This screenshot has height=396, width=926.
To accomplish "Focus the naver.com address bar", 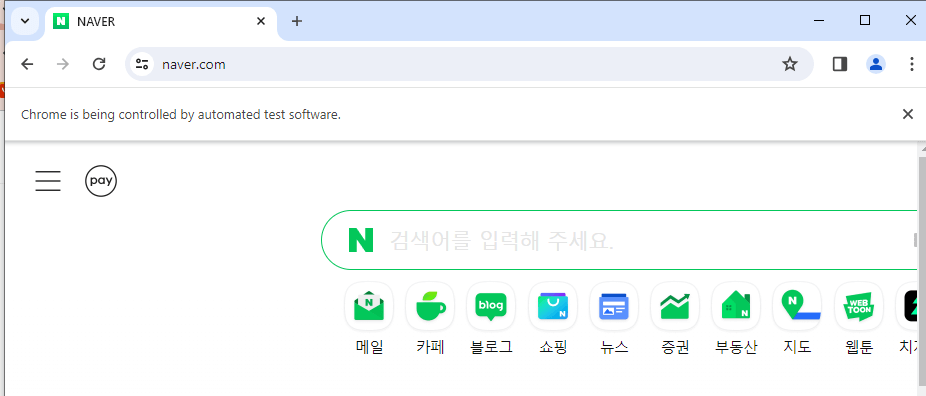I will click(469, 64).
